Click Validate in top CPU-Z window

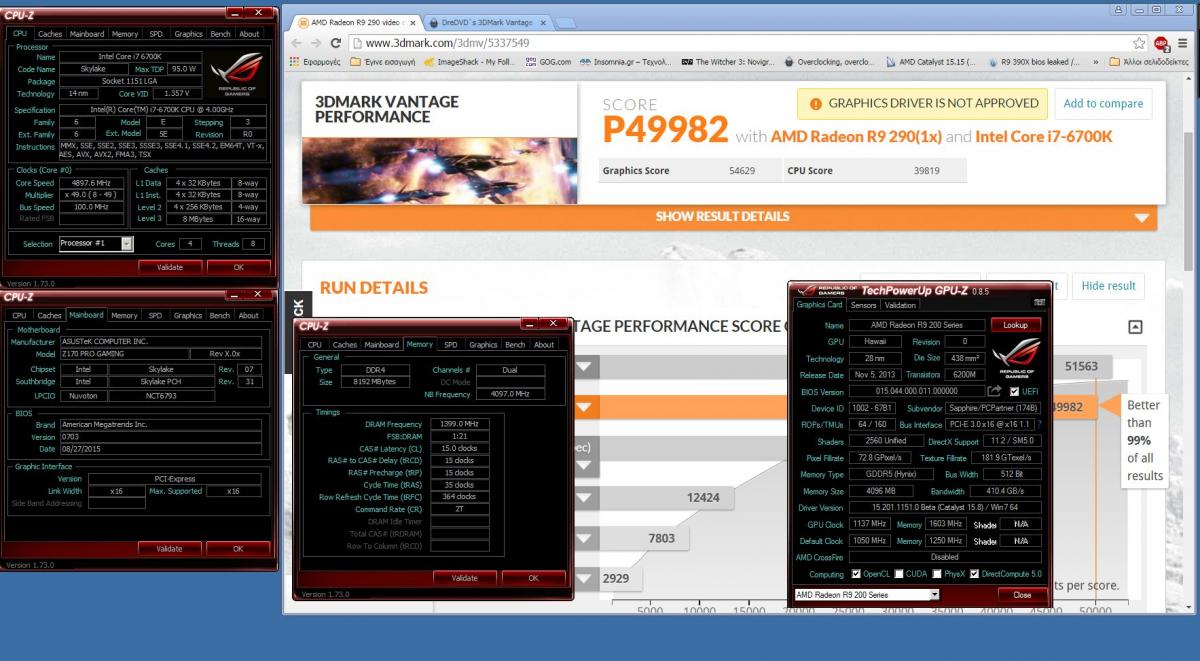point(169,268)
